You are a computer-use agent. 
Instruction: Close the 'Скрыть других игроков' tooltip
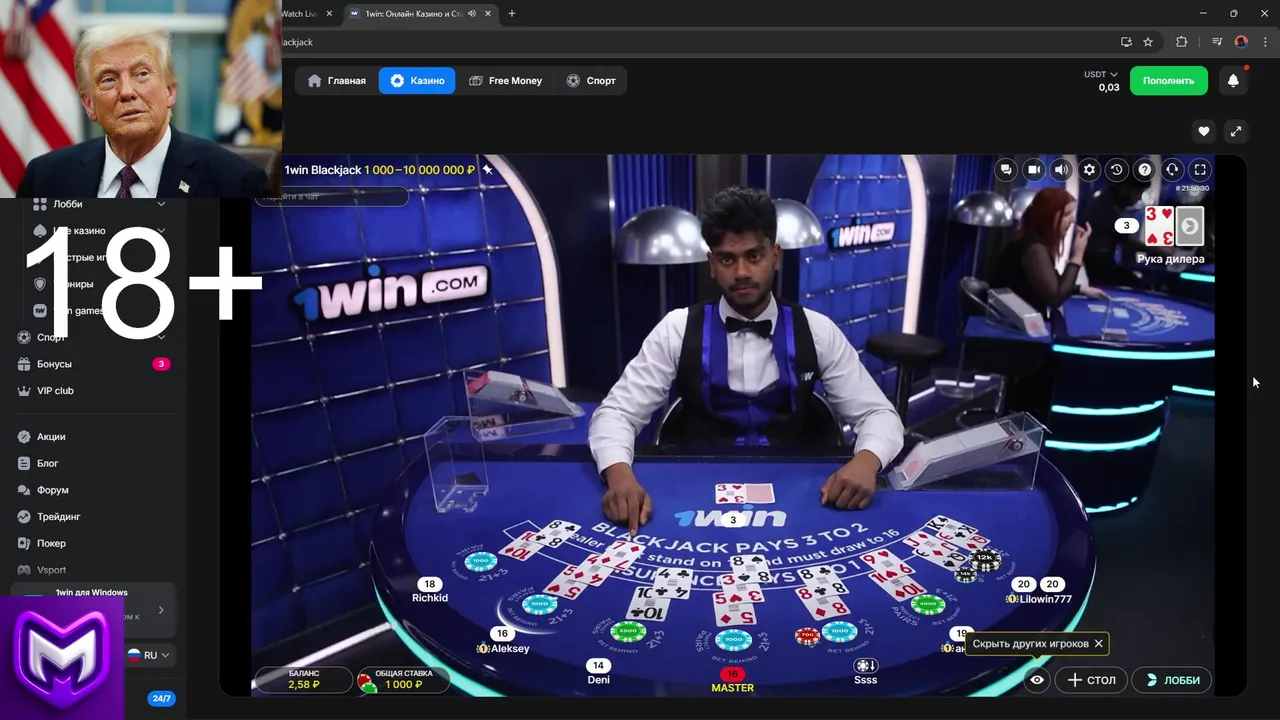point(1098,644)
